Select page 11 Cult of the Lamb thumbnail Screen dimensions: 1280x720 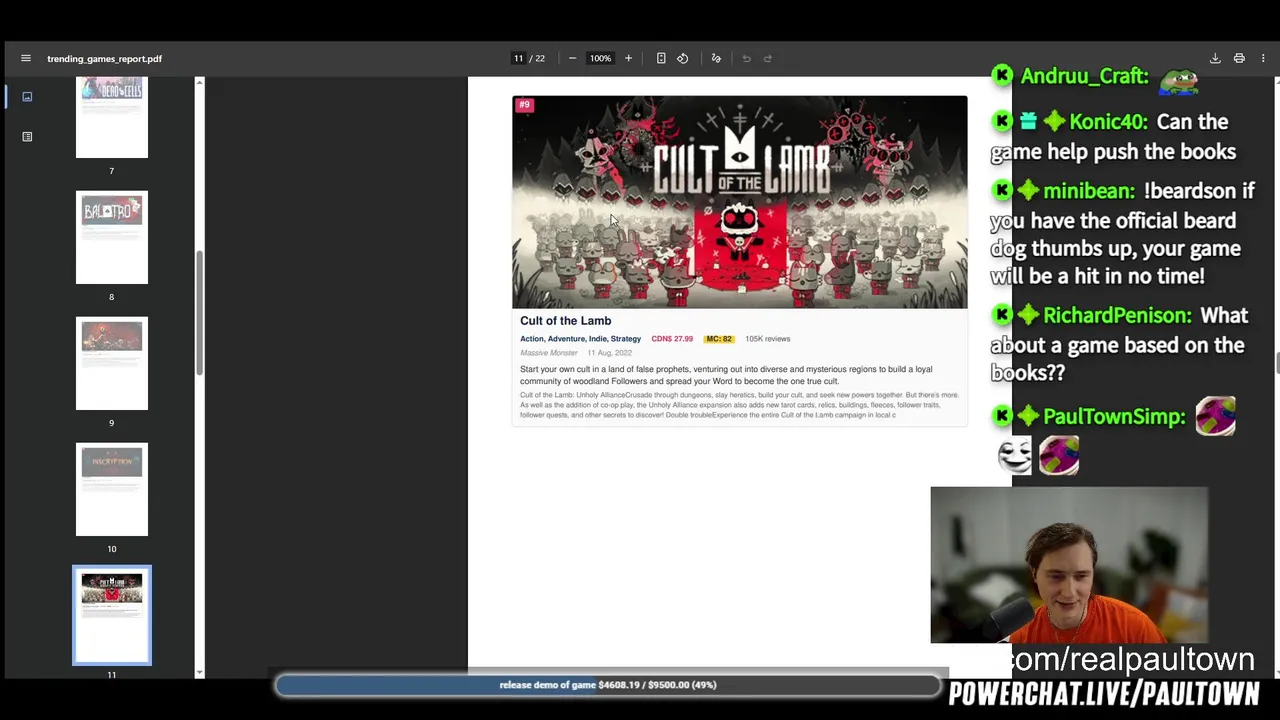tap(112, 615)
